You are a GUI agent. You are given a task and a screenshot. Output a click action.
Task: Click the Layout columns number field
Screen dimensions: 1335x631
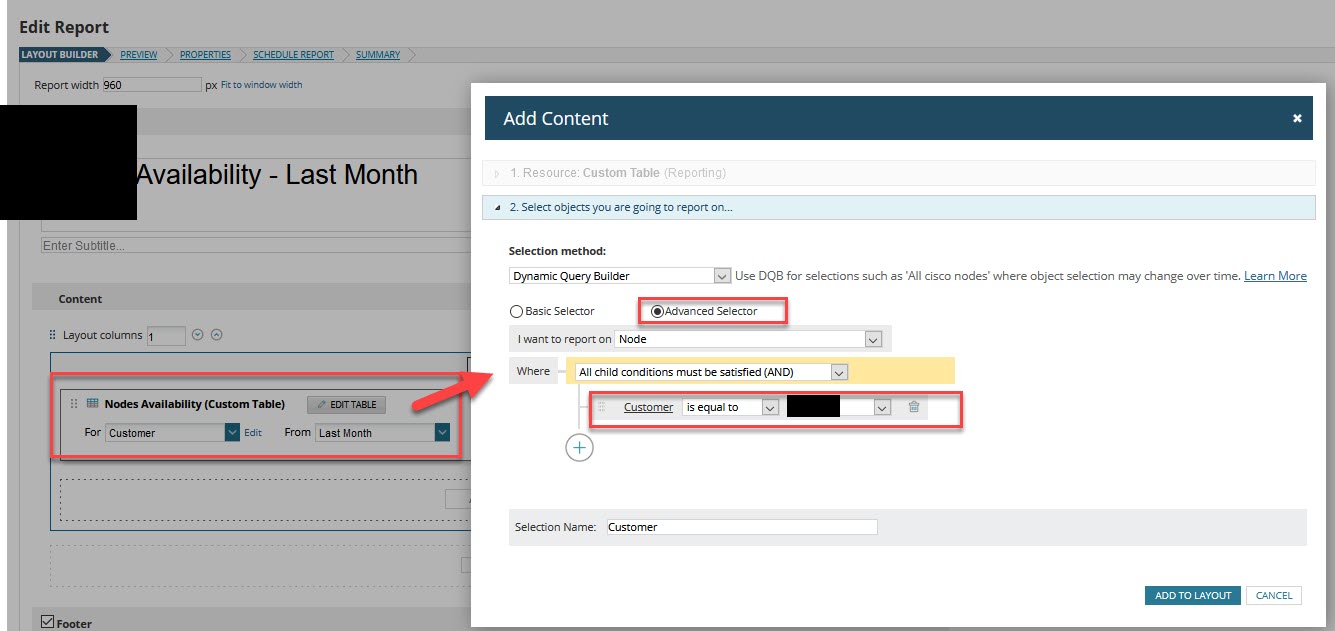tap(166, 335)
